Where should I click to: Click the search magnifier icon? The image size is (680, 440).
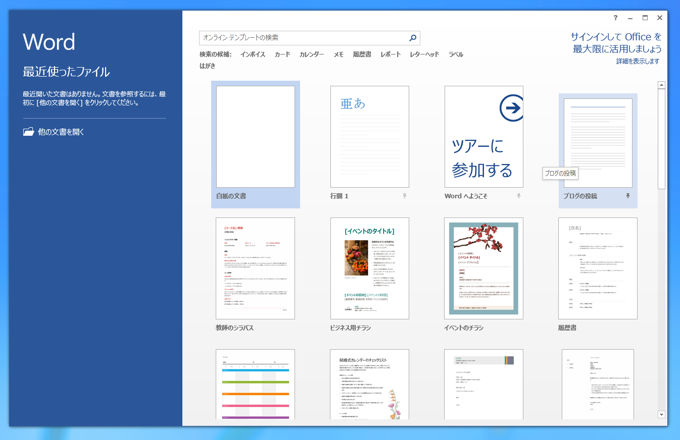coord(413,38)
